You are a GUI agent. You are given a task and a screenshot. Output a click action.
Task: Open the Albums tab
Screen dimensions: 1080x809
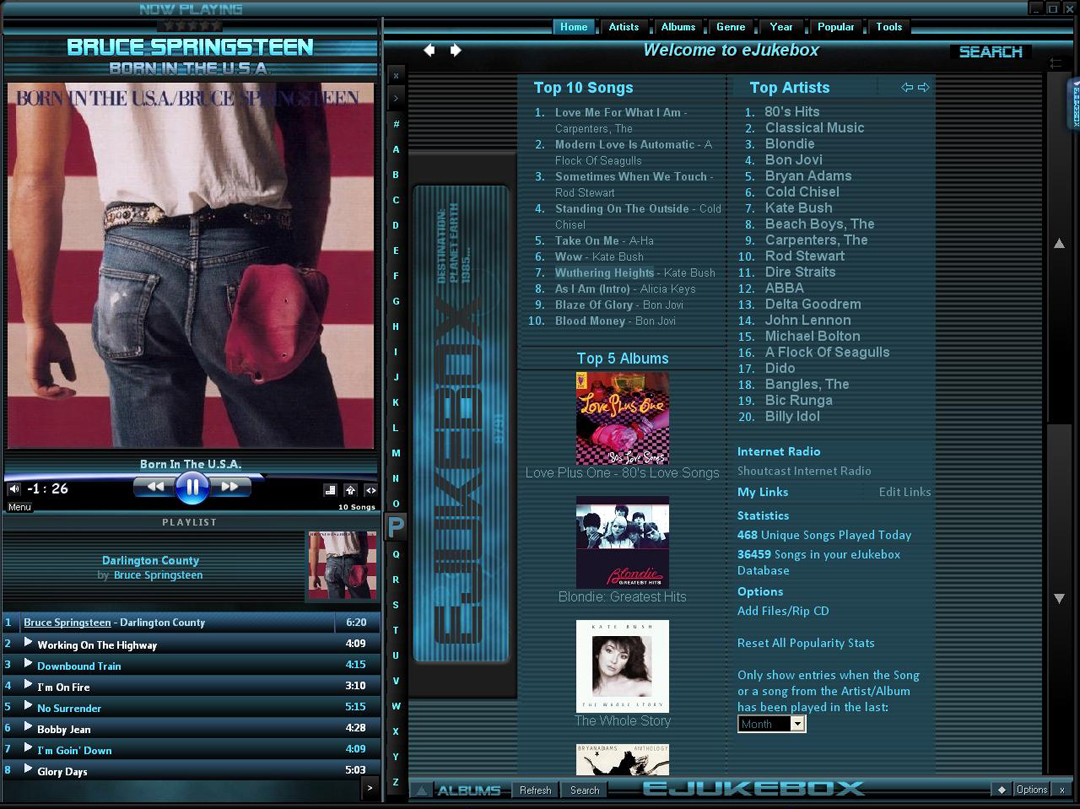point(678,27)
